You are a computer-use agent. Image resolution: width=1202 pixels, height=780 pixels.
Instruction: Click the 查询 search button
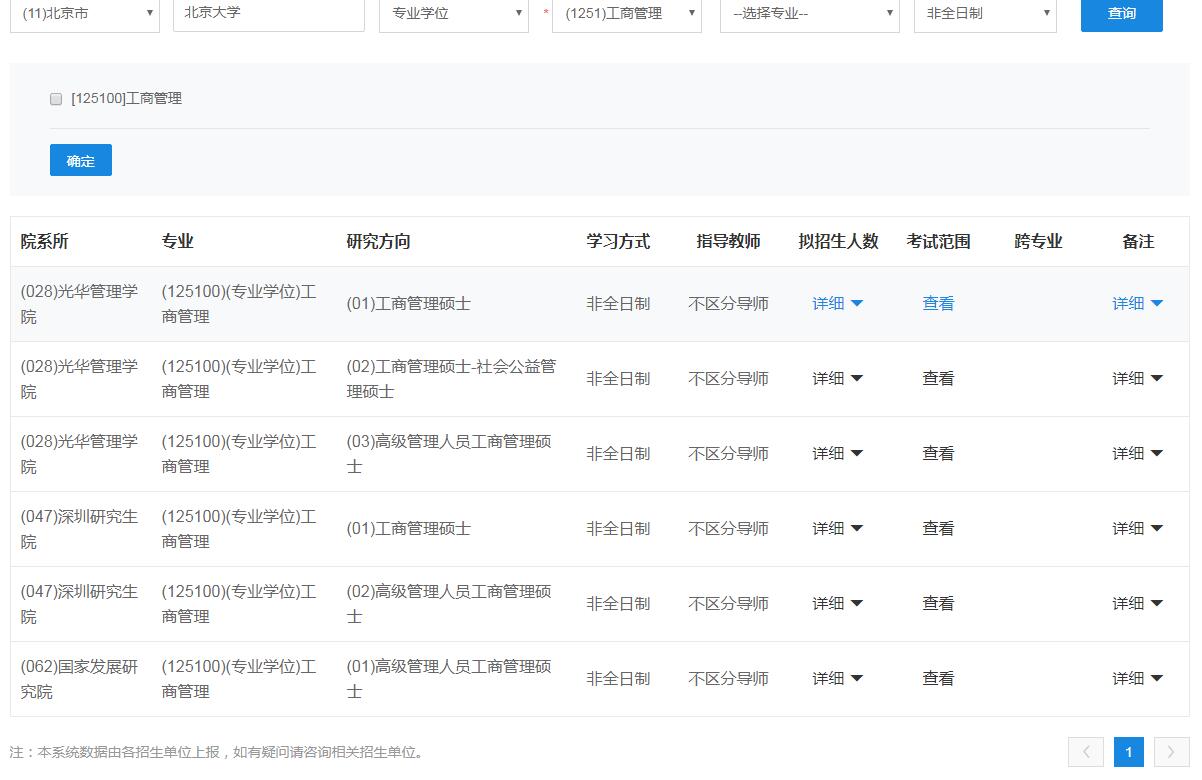(1121, 14)
